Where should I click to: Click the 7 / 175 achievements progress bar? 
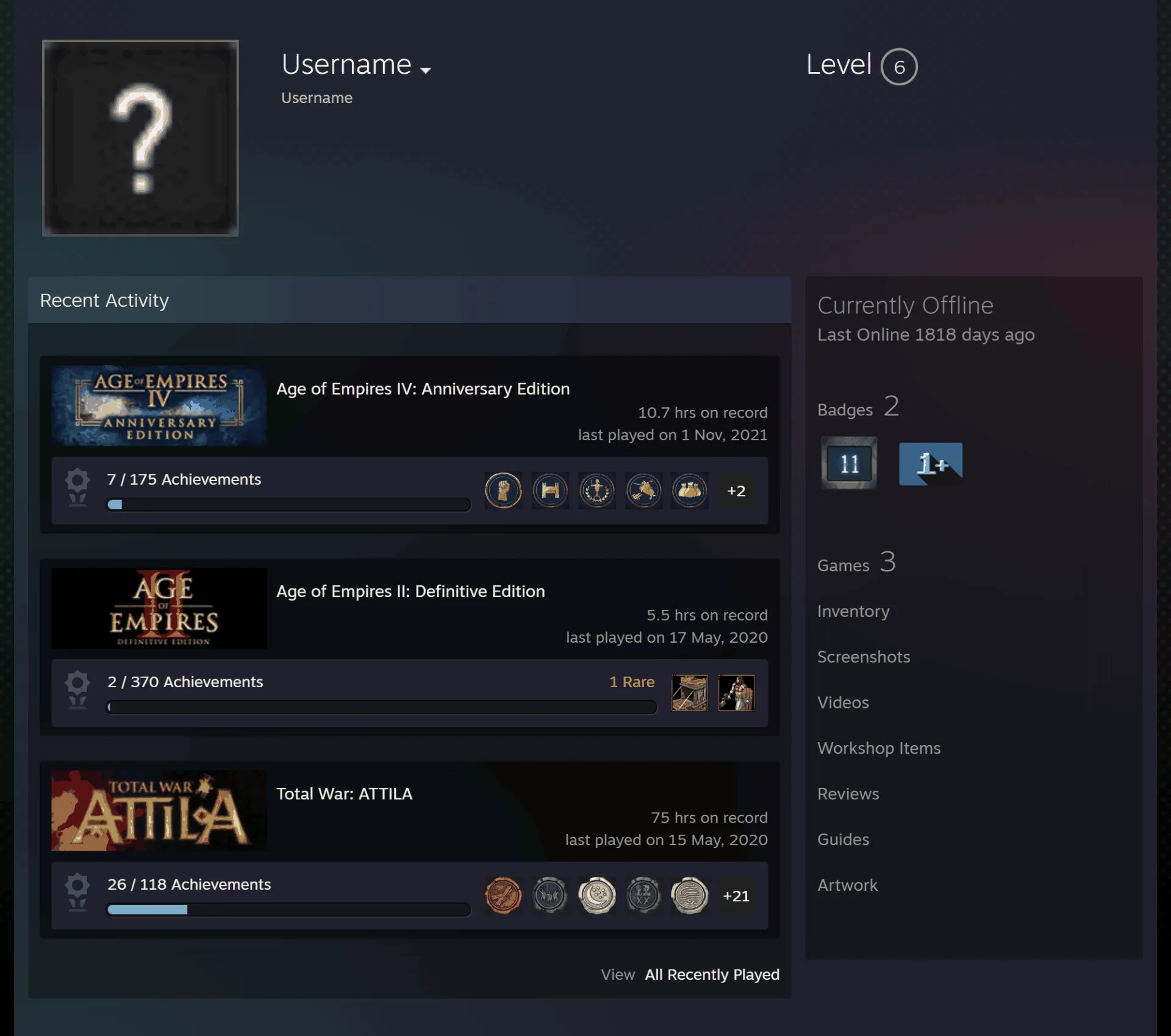pyautogui.click(x=288, y=504)
